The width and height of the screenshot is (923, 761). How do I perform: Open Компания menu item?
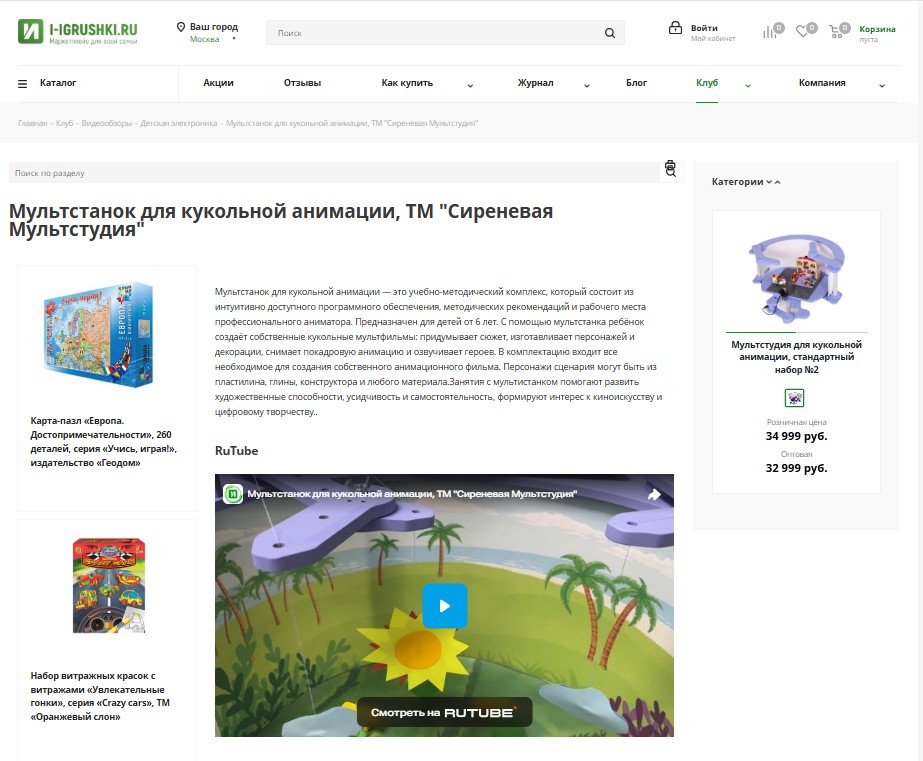click(822, 83)
